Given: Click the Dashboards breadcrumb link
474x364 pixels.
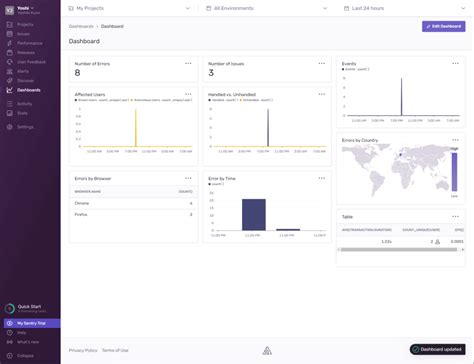Looking at the screenshot, I should (x=81, y=26).
